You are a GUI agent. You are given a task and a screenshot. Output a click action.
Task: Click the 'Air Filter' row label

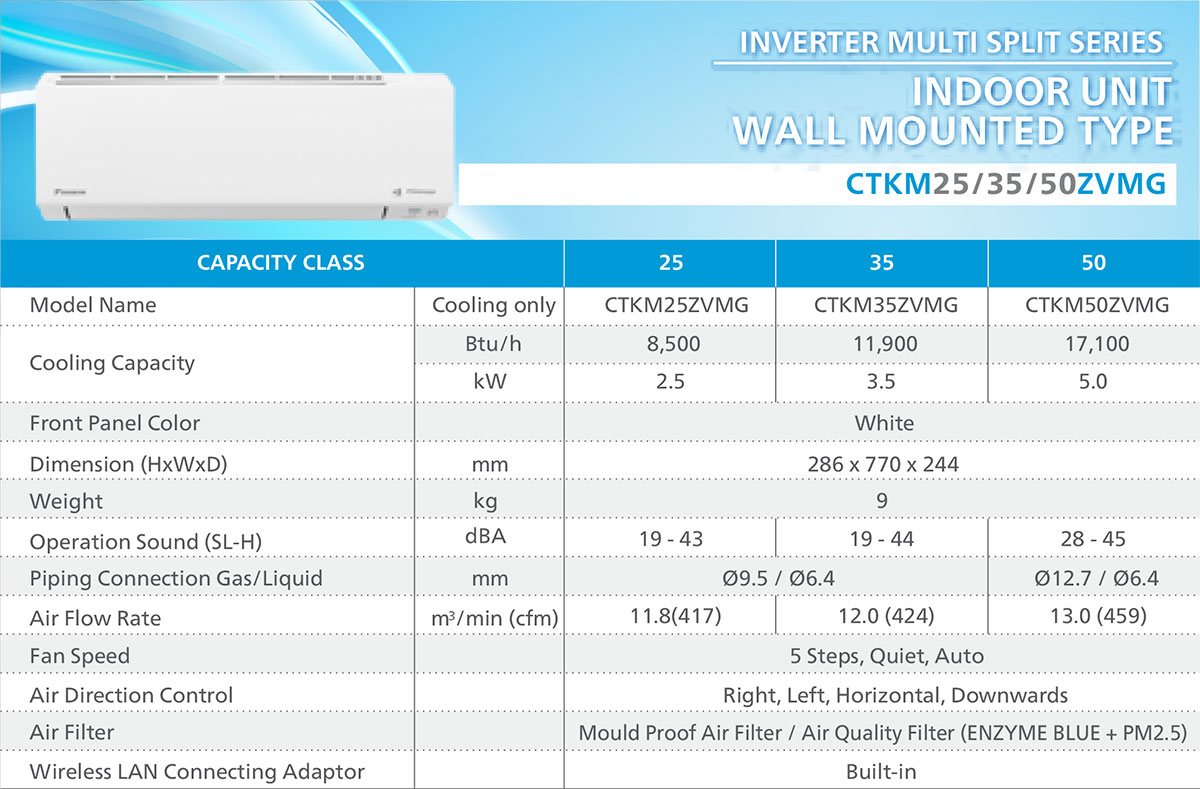(72, 732)
